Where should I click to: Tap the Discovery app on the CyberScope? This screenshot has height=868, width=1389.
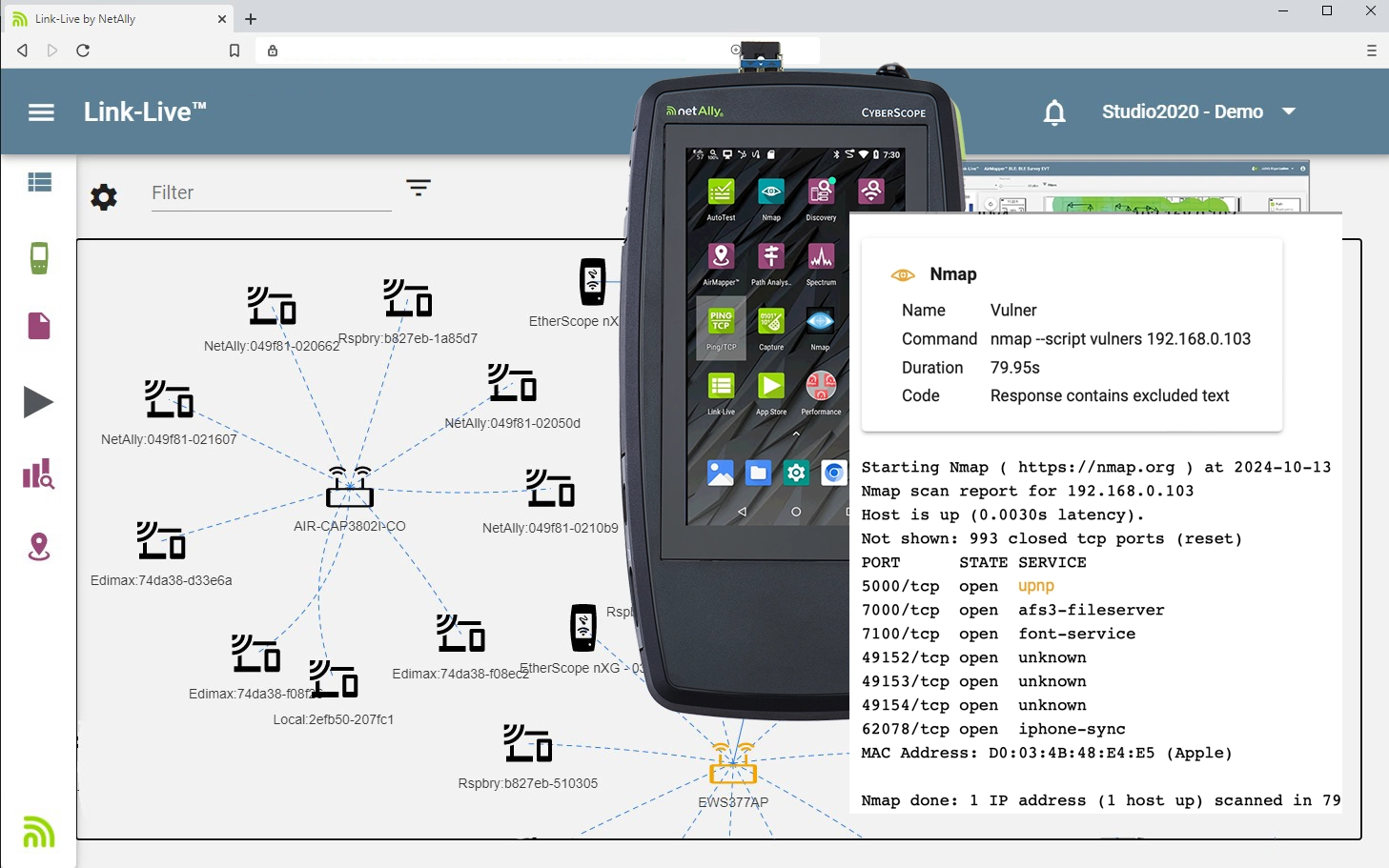(821, 192)
